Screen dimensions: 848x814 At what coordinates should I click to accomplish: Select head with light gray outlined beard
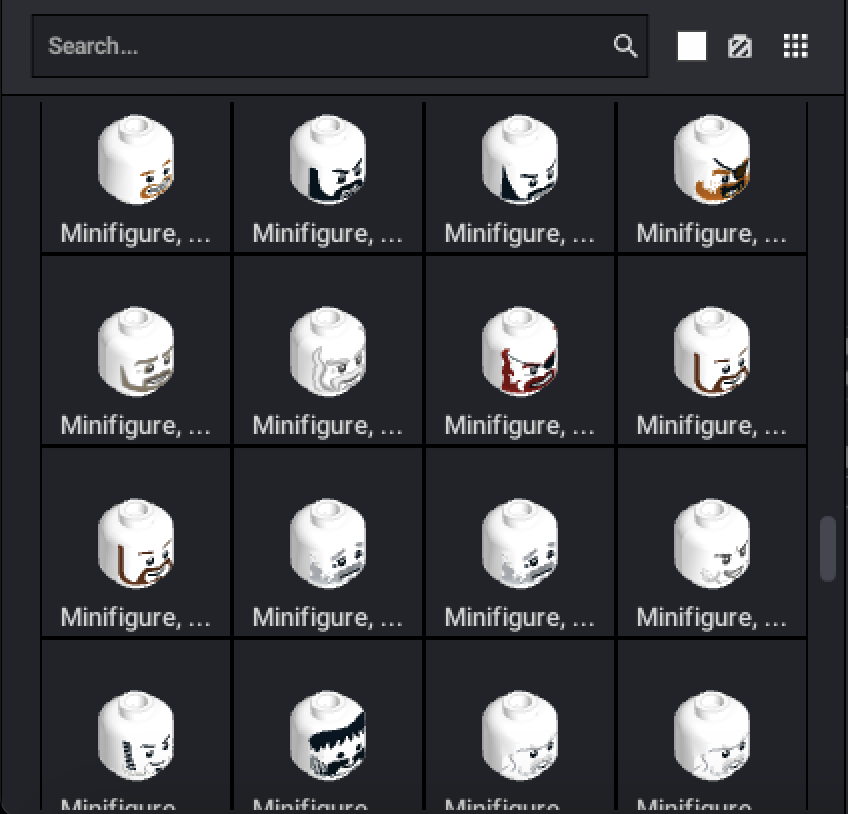pyautogui.click(x=328, y=350)
